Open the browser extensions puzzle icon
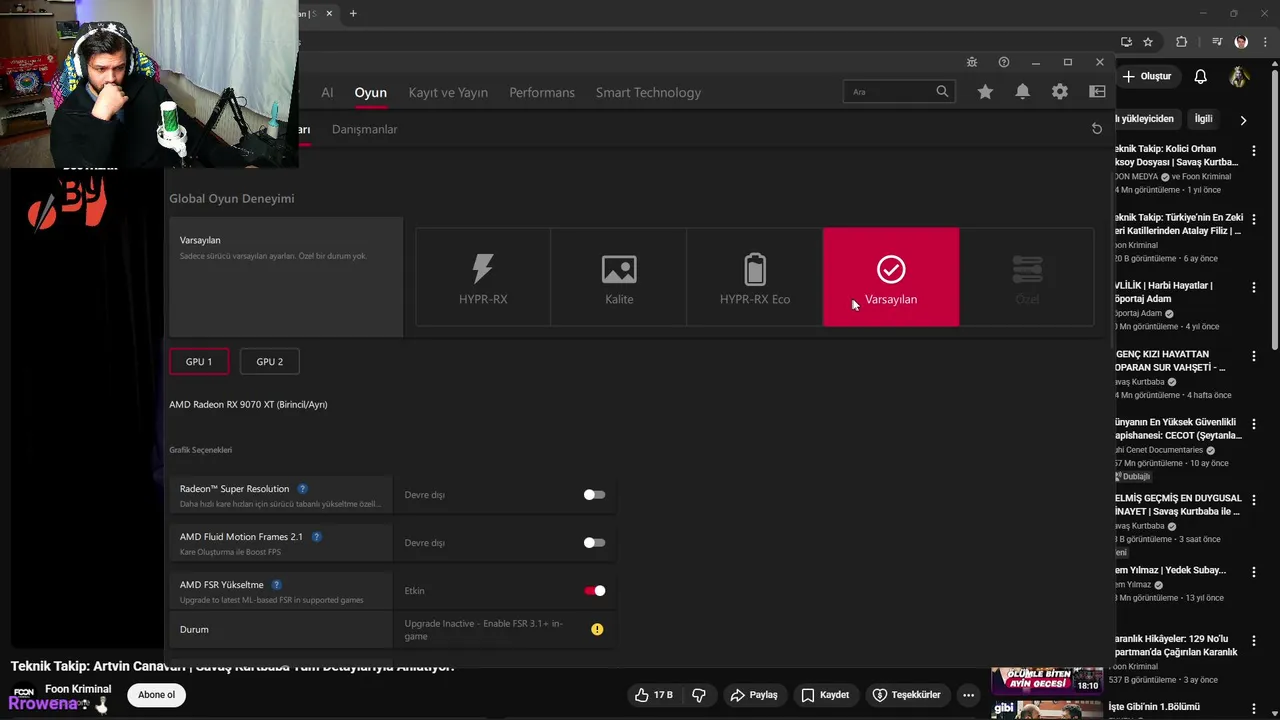1280x720 pixels. click(x=1181, y=42)
